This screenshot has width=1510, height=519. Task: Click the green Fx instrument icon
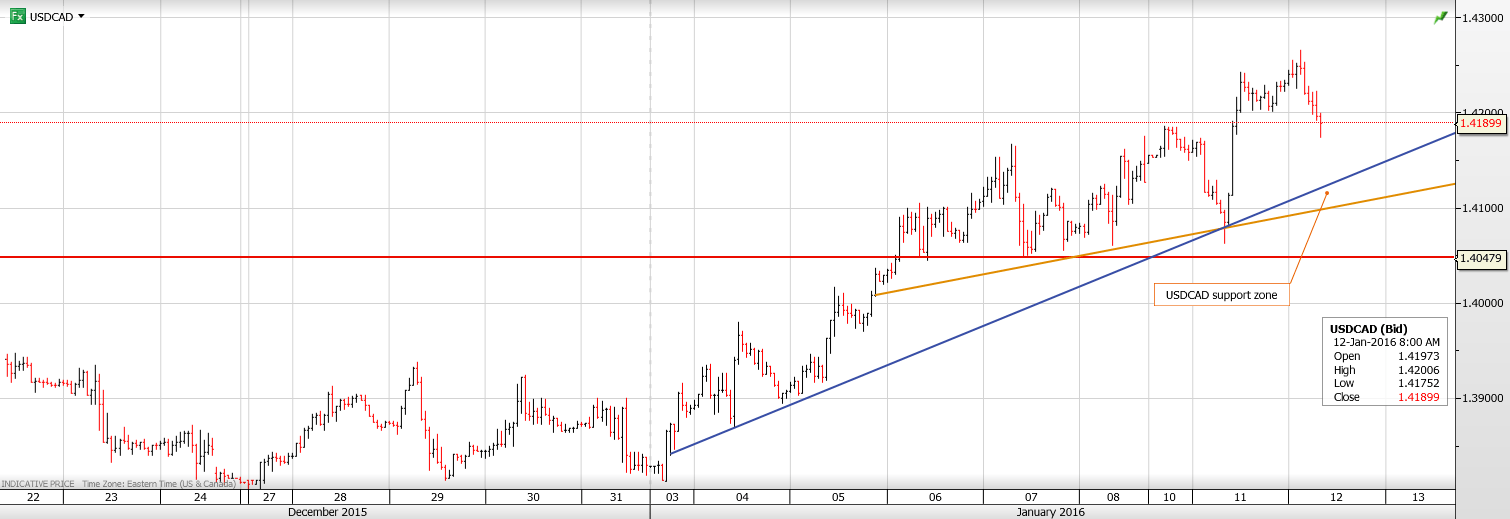pyautogui.click(x=17, y=17)
